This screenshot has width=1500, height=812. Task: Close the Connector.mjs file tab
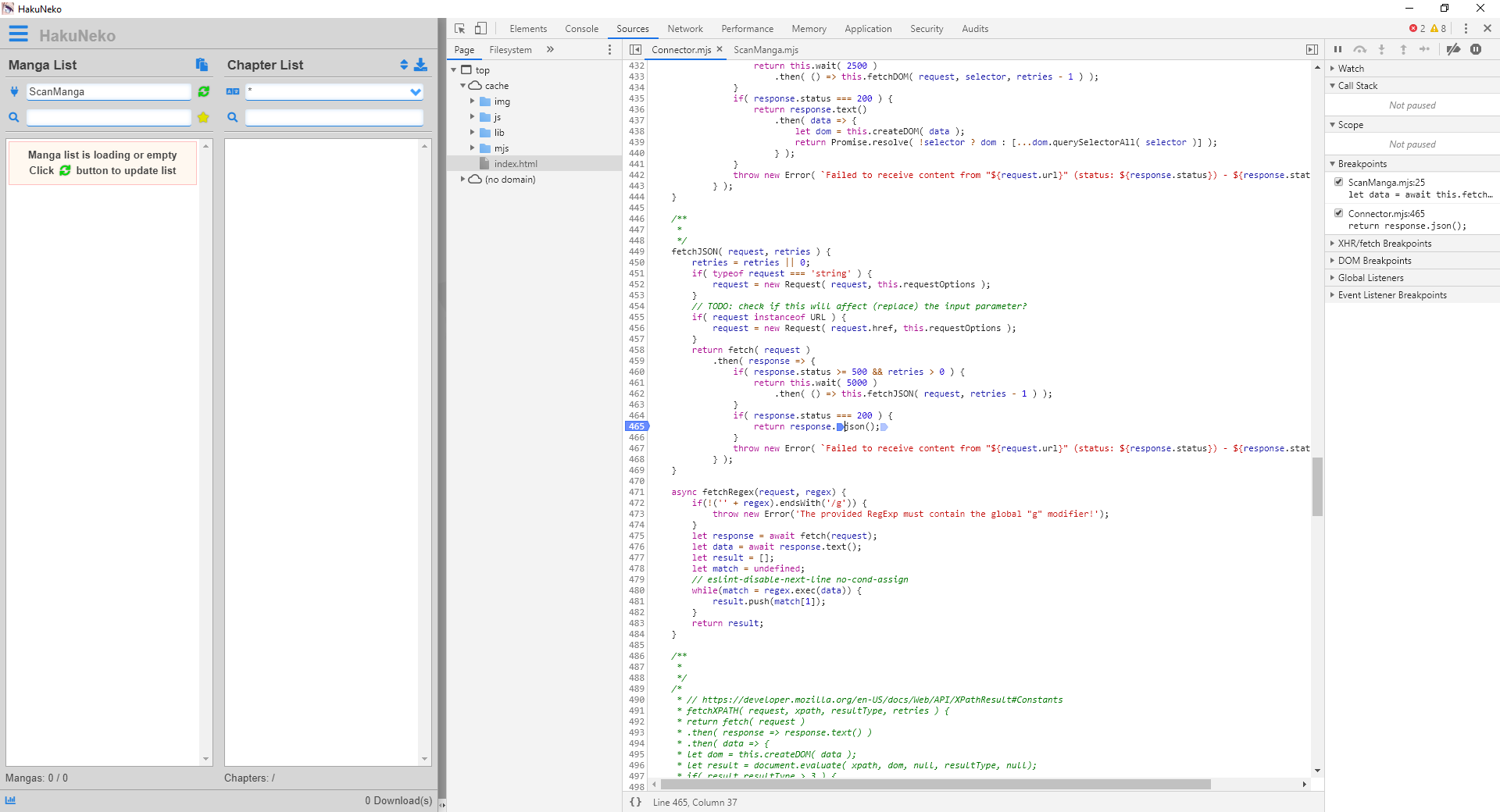coord(720,49)
